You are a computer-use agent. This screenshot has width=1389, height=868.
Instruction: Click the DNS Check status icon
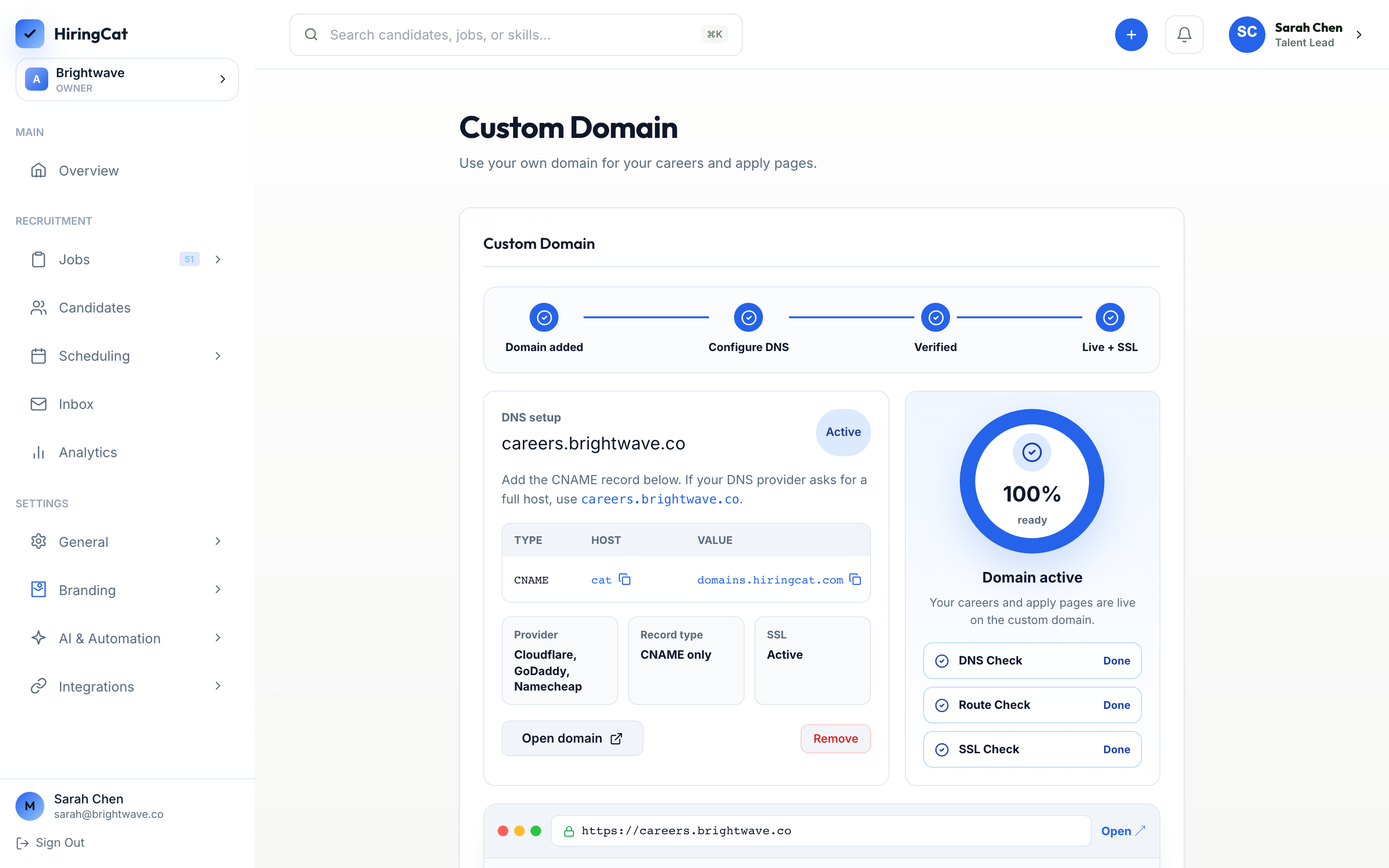942,661
